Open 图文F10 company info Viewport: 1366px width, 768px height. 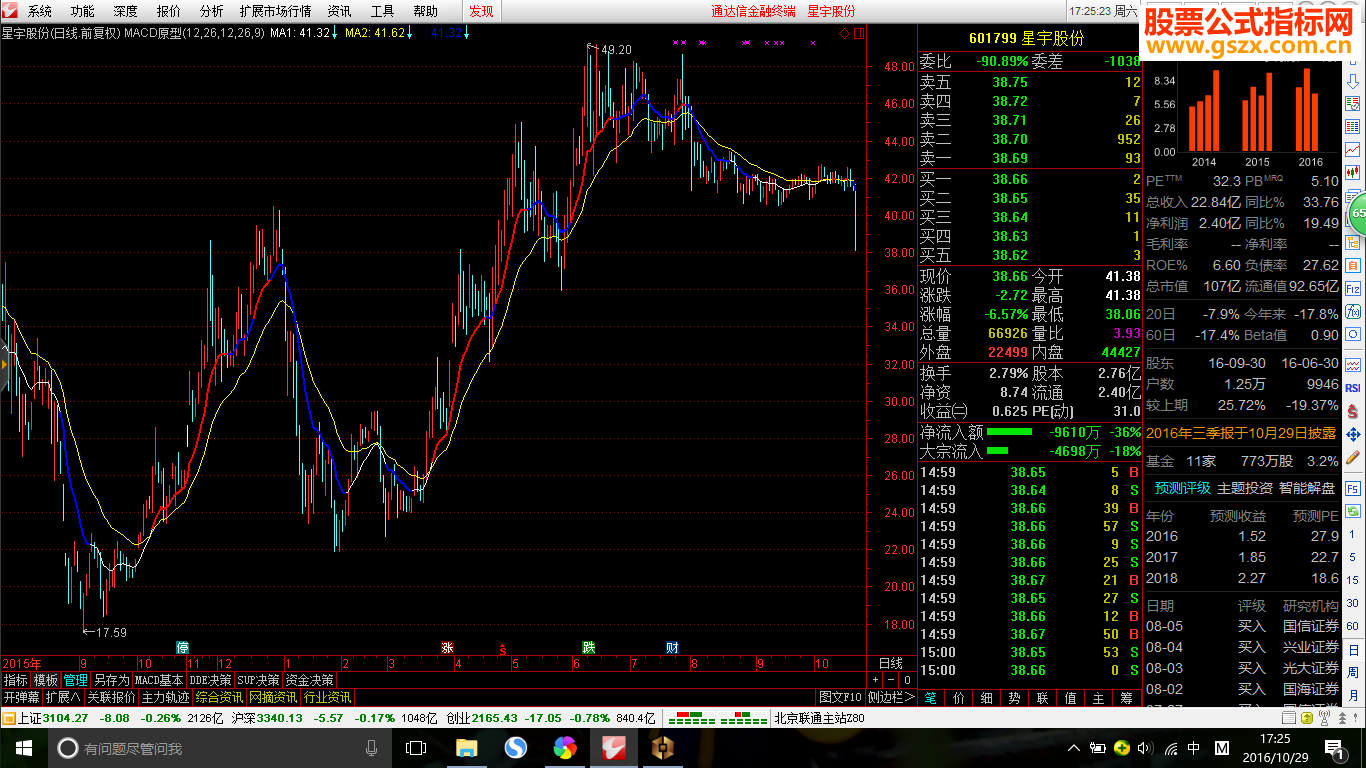840,697
